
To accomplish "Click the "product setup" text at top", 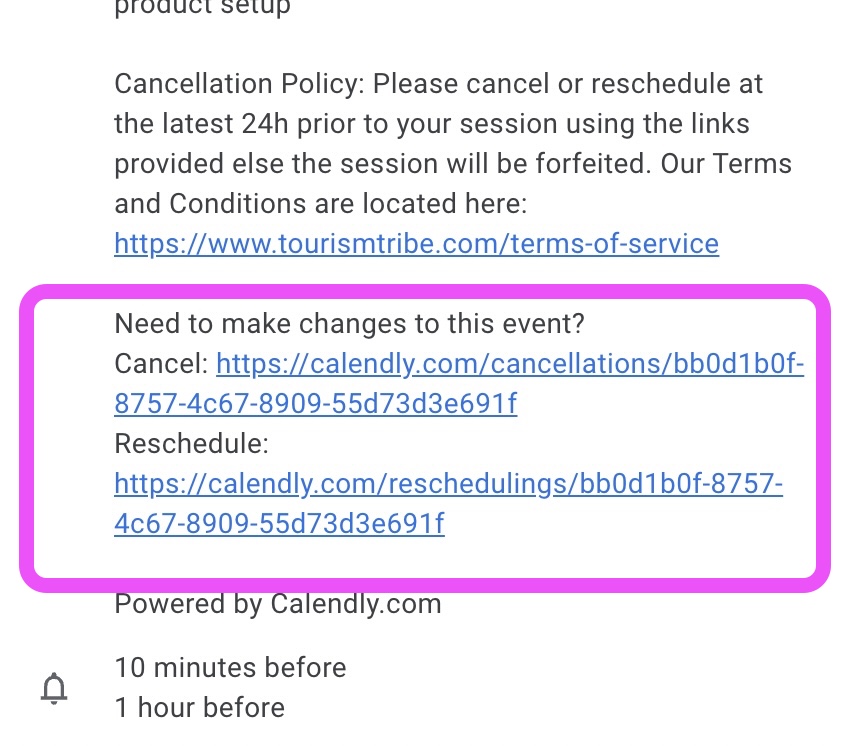I will [x=202, y=8].
